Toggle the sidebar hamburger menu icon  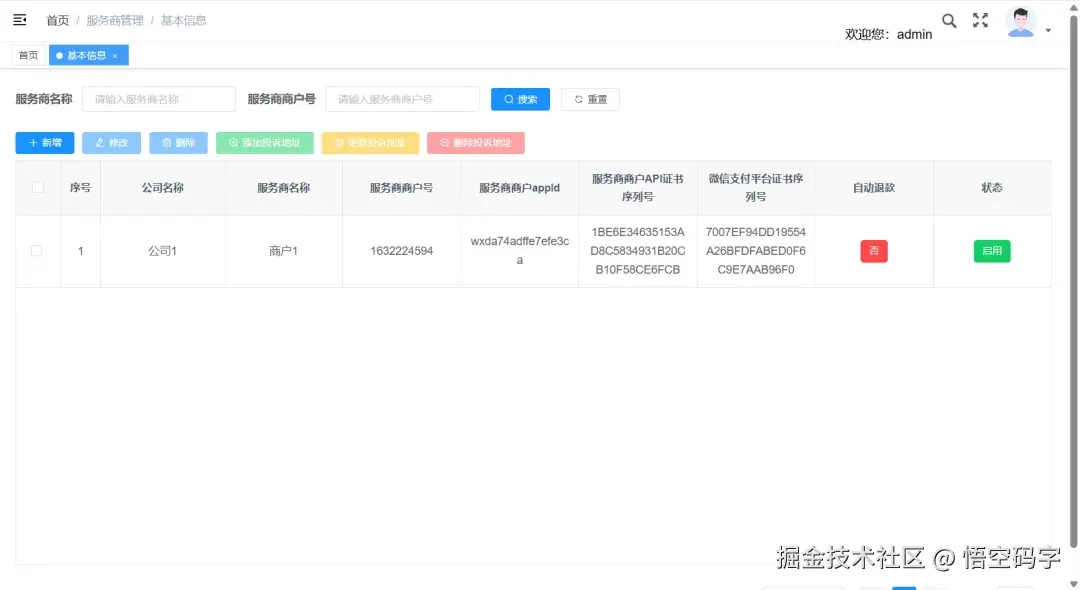tap(20, 19)
